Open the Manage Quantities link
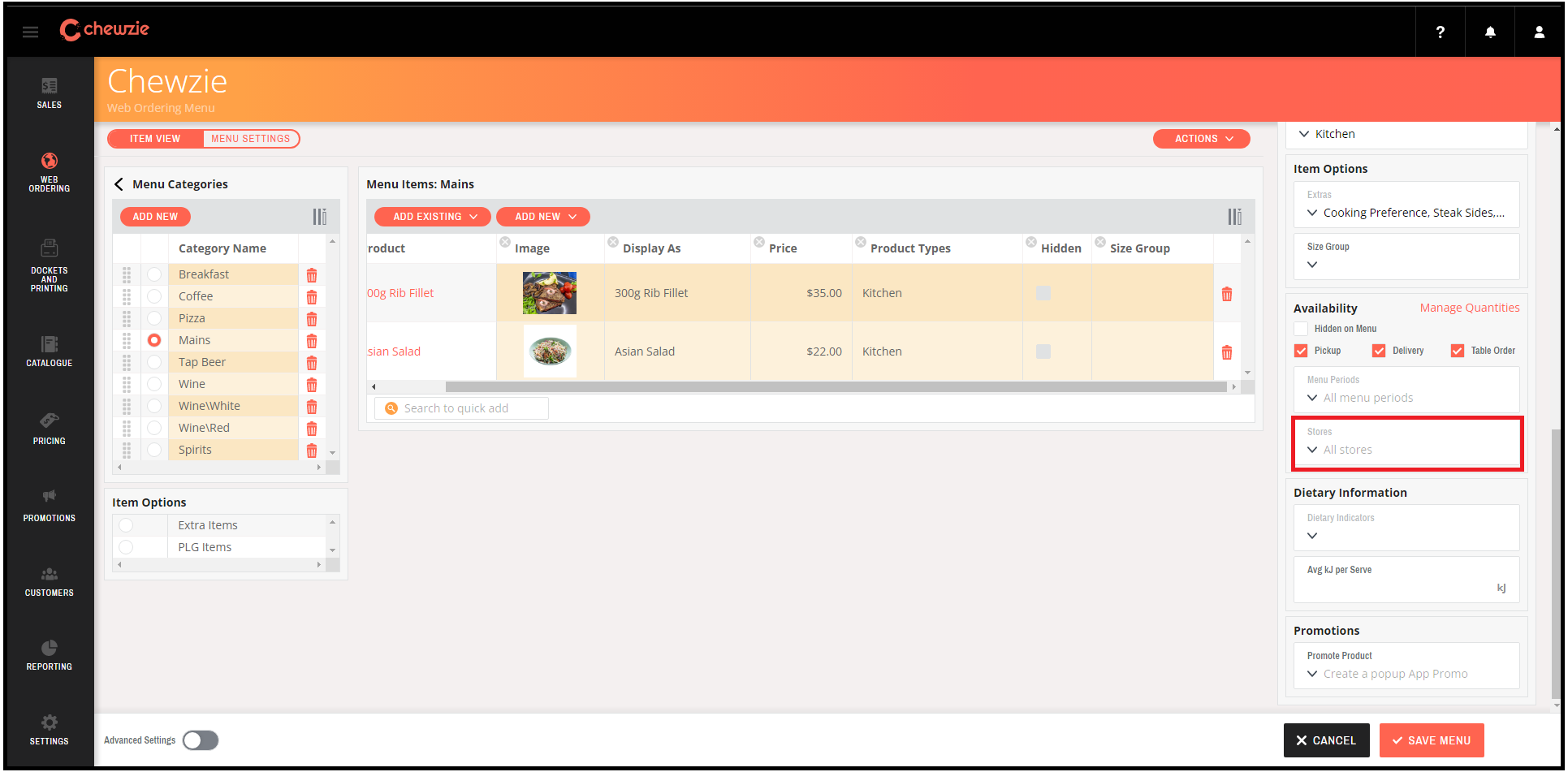1568x772 pixels. click(1469, 308)
